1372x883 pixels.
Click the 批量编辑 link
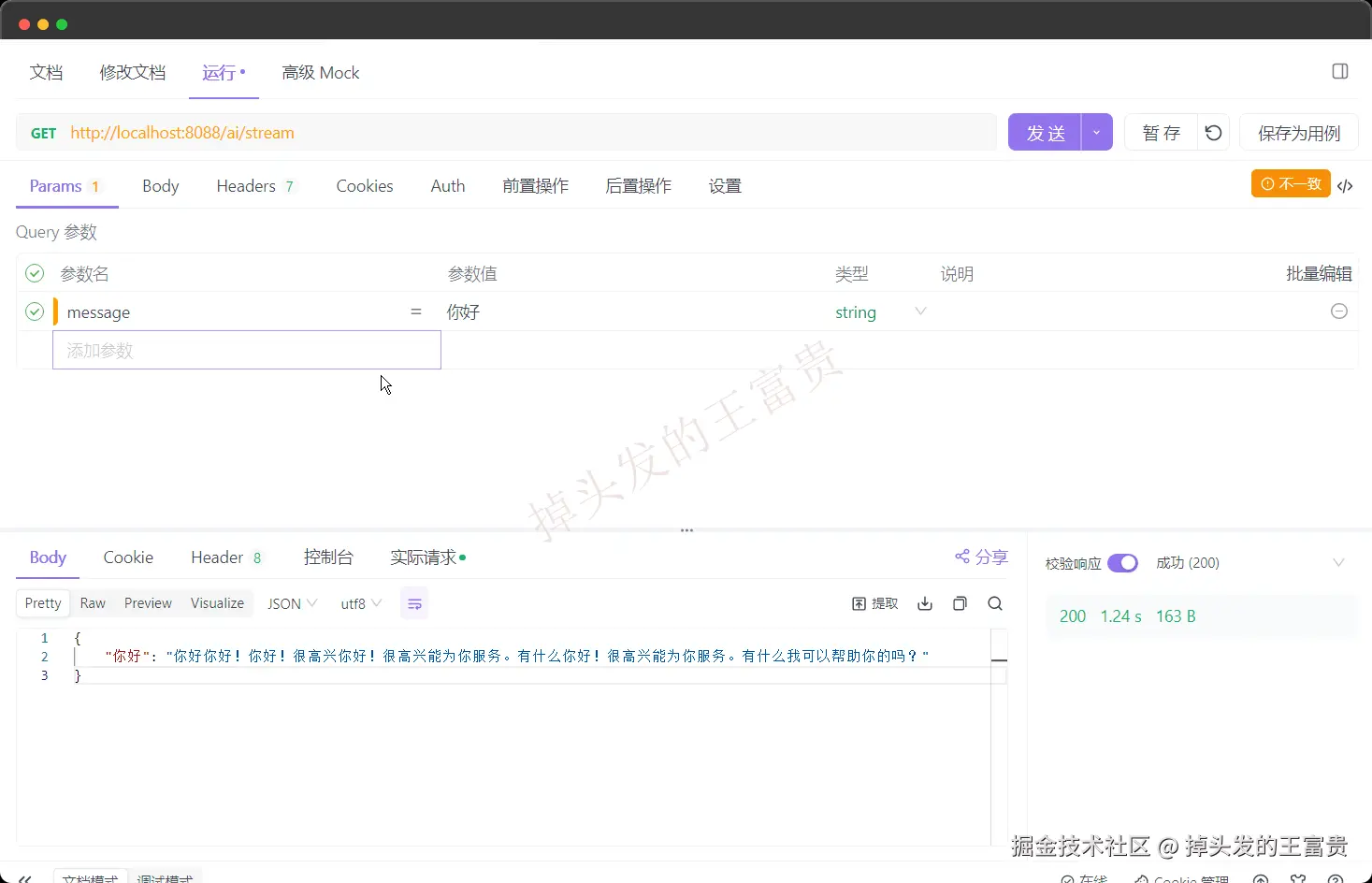click(1319, 273)
